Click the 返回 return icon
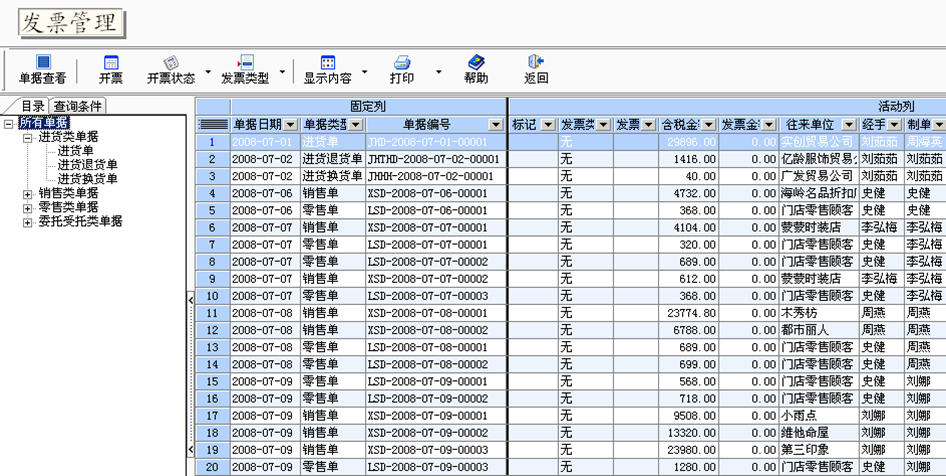 pos(536,62)
